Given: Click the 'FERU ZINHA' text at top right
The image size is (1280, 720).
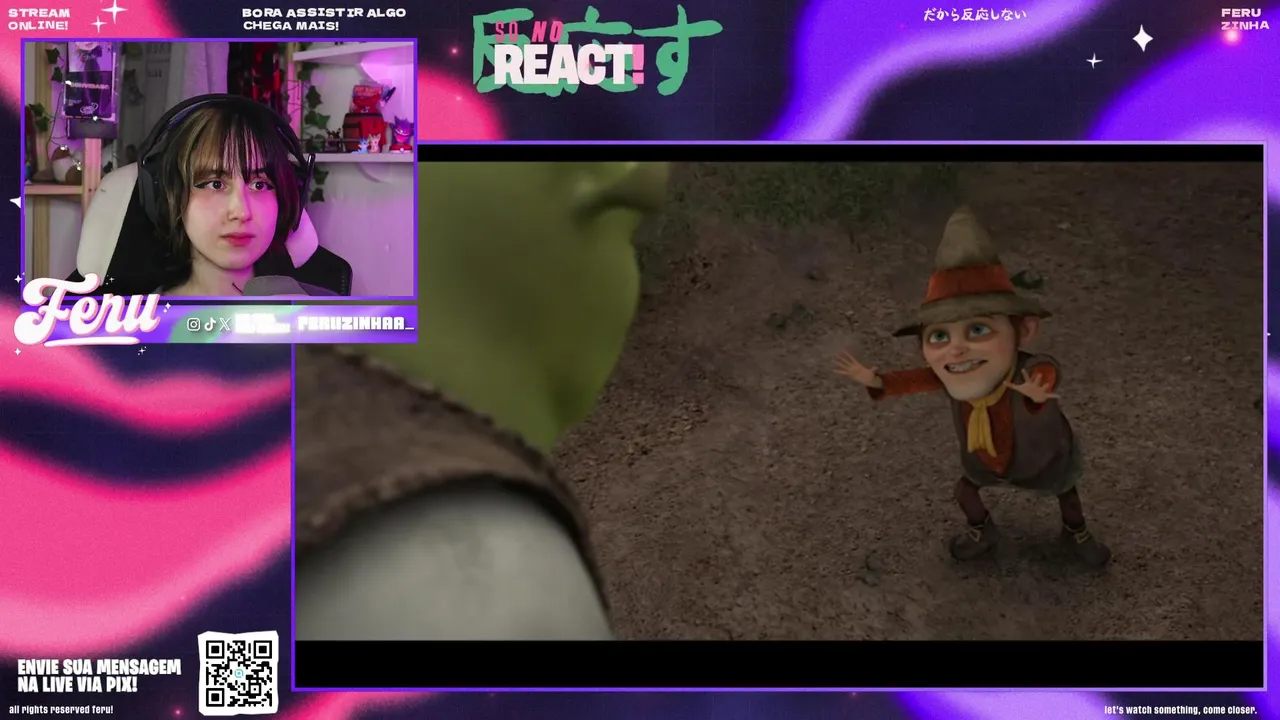Looking at the screenshot, I should [1245, 19].
